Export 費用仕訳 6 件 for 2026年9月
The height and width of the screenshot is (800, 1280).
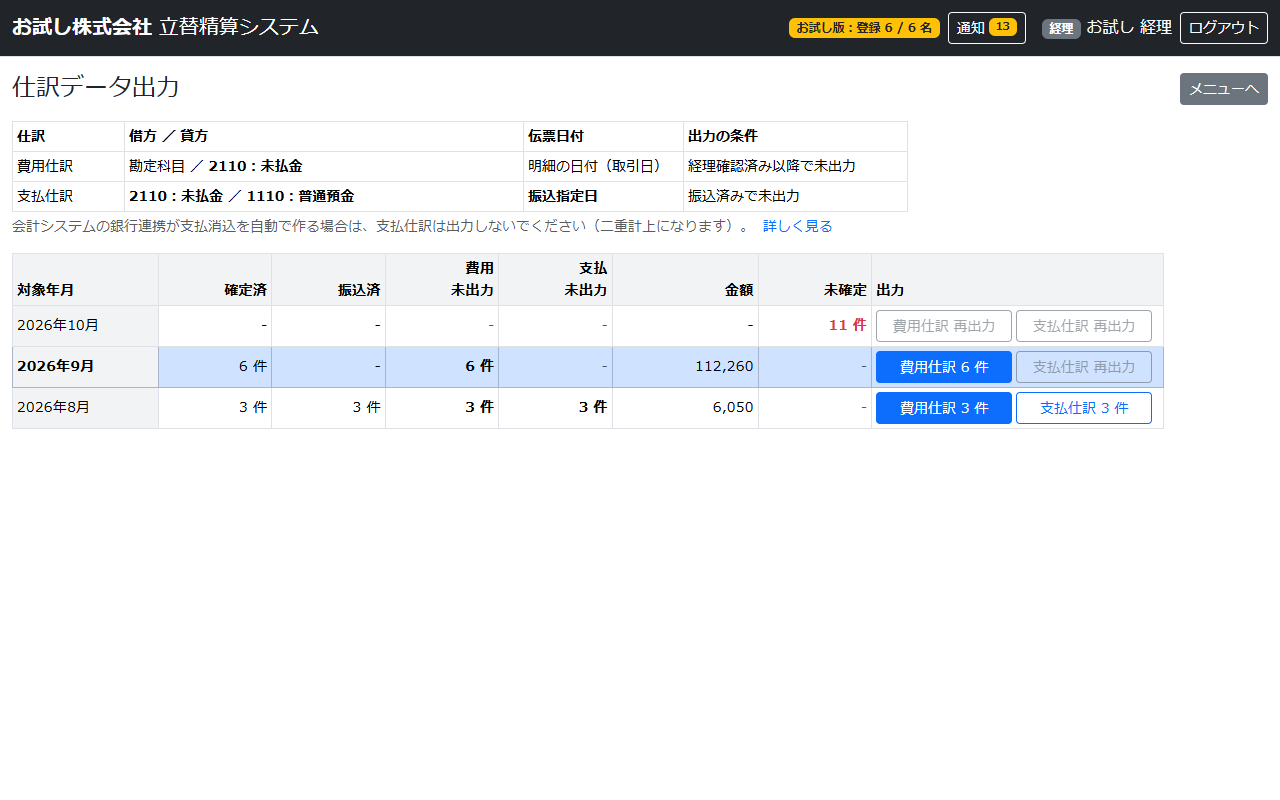click(944, 367)
